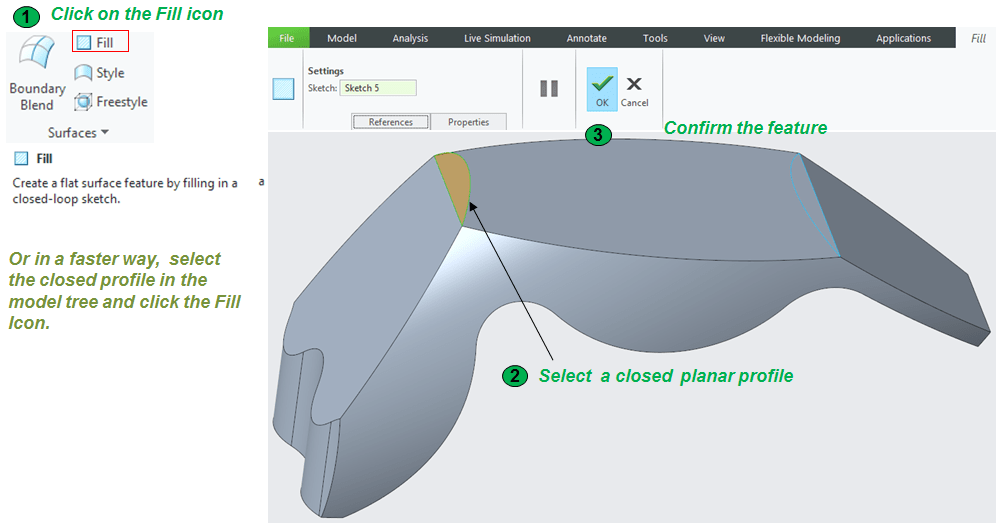
Task: Open the Analysis tab
Action: pos(410,38)
